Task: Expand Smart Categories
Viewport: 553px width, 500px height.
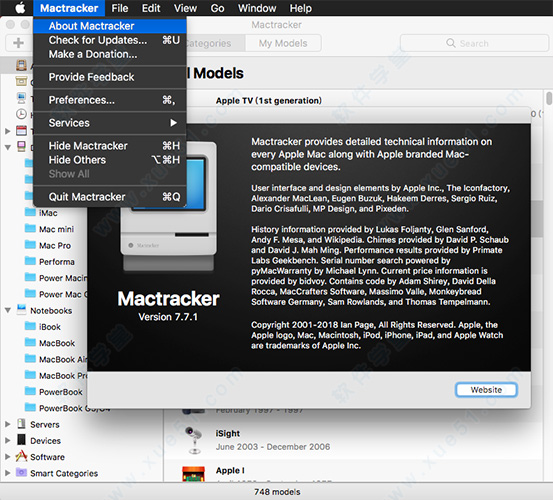Action: click(x=8, y=473)
